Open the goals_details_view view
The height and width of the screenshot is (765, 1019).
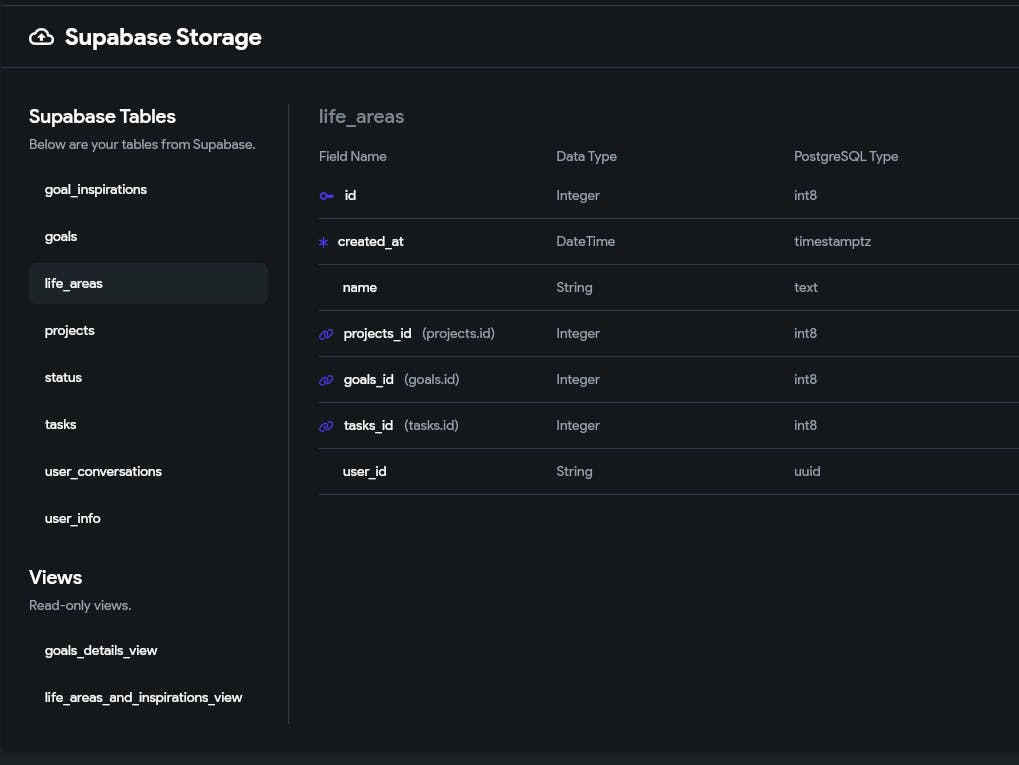click(101, 651)
